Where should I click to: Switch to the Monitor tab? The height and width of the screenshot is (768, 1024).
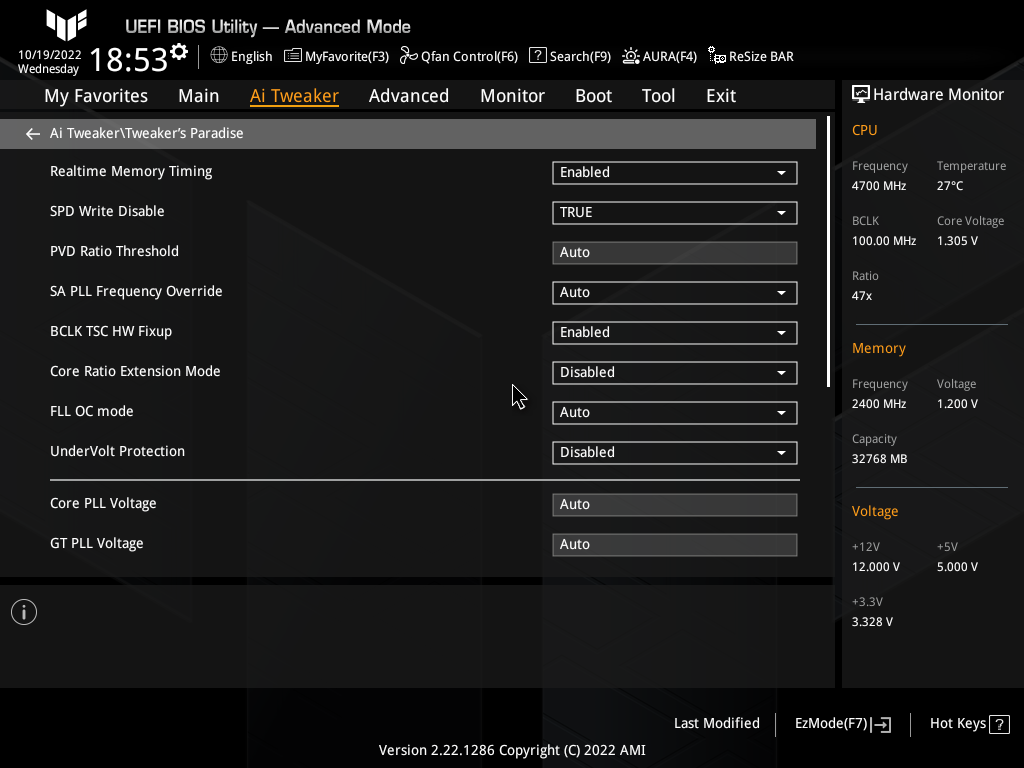pyautogui.click(x=512, y=95)
